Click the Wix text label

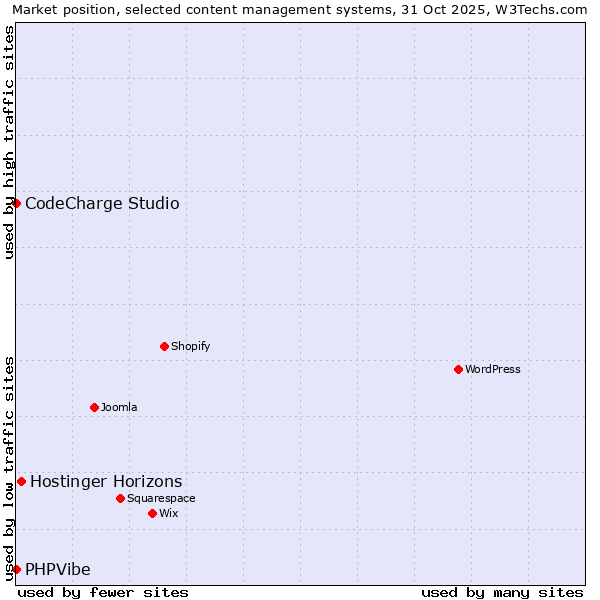pyautogui.click(x=168, y=513)
